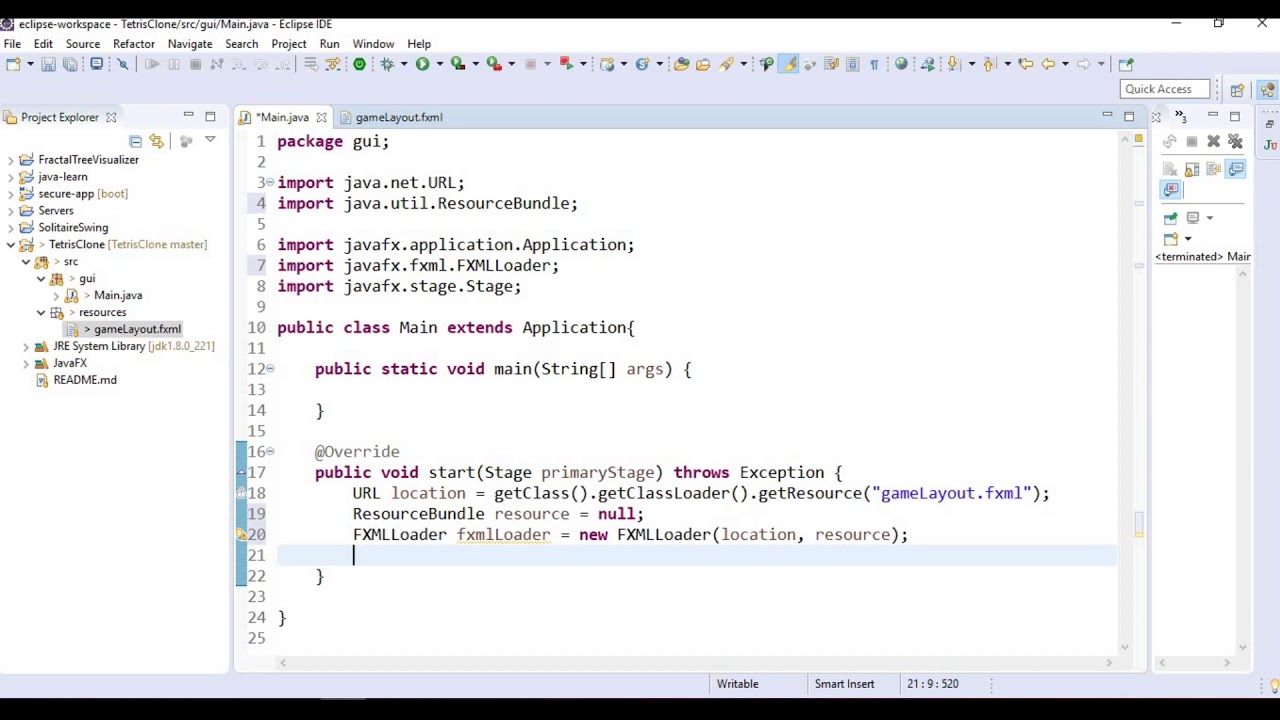Toggle Show Whitespace Characters pilcrow icon
1280x720 pixels.
(x=874, y=64)
